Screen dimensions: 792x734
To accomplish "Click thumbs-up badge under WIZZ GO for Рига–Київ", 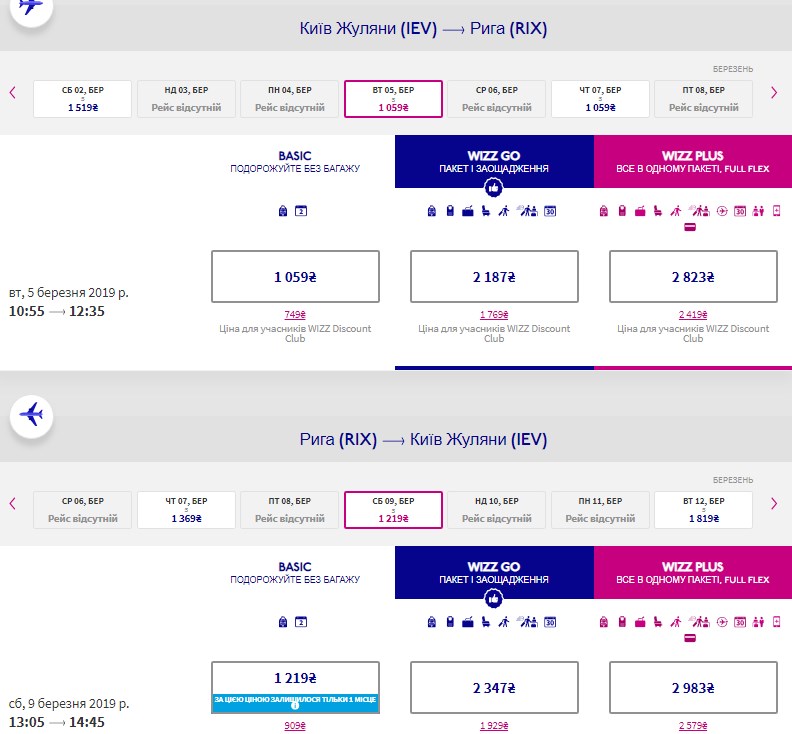I will pos(494,599).
